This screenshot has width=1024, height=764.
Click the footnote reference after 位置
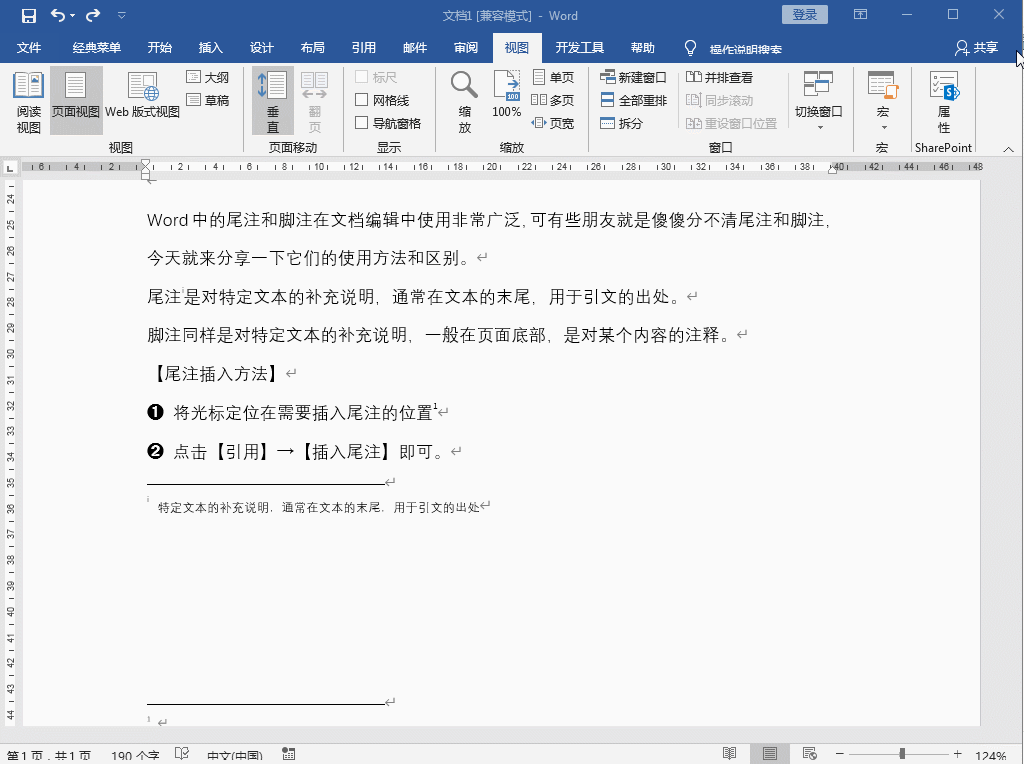436,407
